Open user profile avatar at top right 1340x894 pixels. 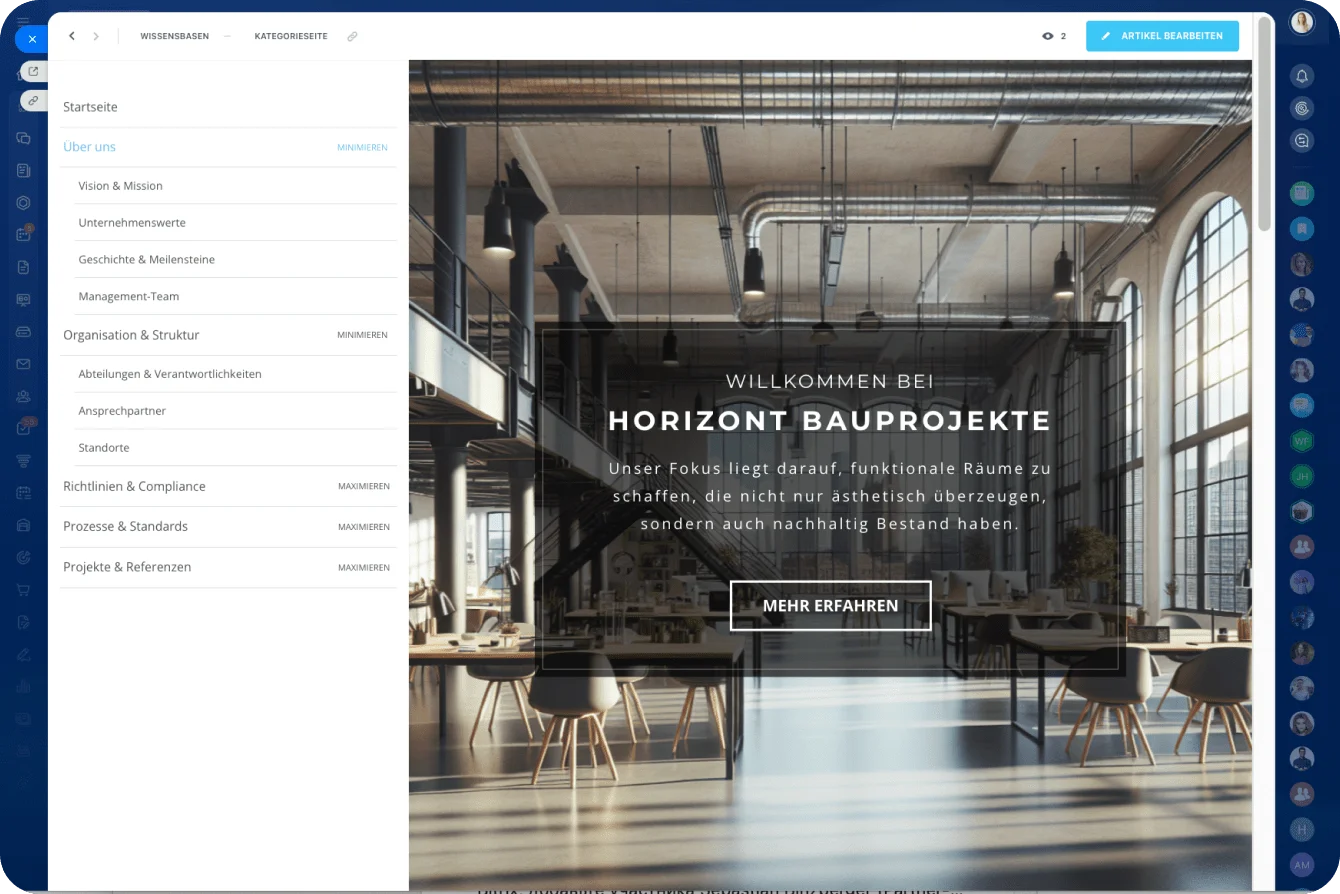point(1302,22)
